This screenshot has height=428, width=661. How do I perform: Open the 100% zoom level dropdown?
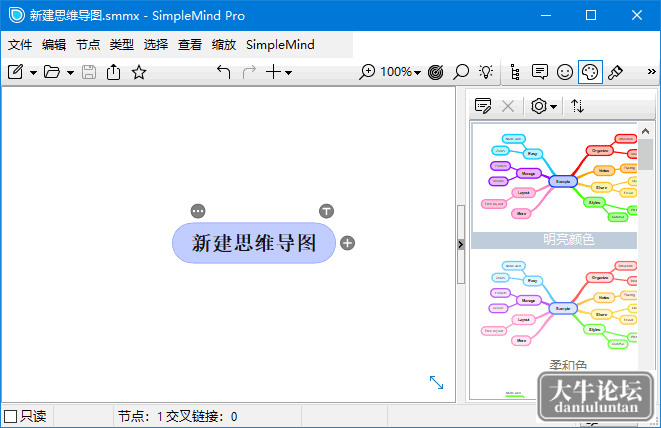point(400,72)
